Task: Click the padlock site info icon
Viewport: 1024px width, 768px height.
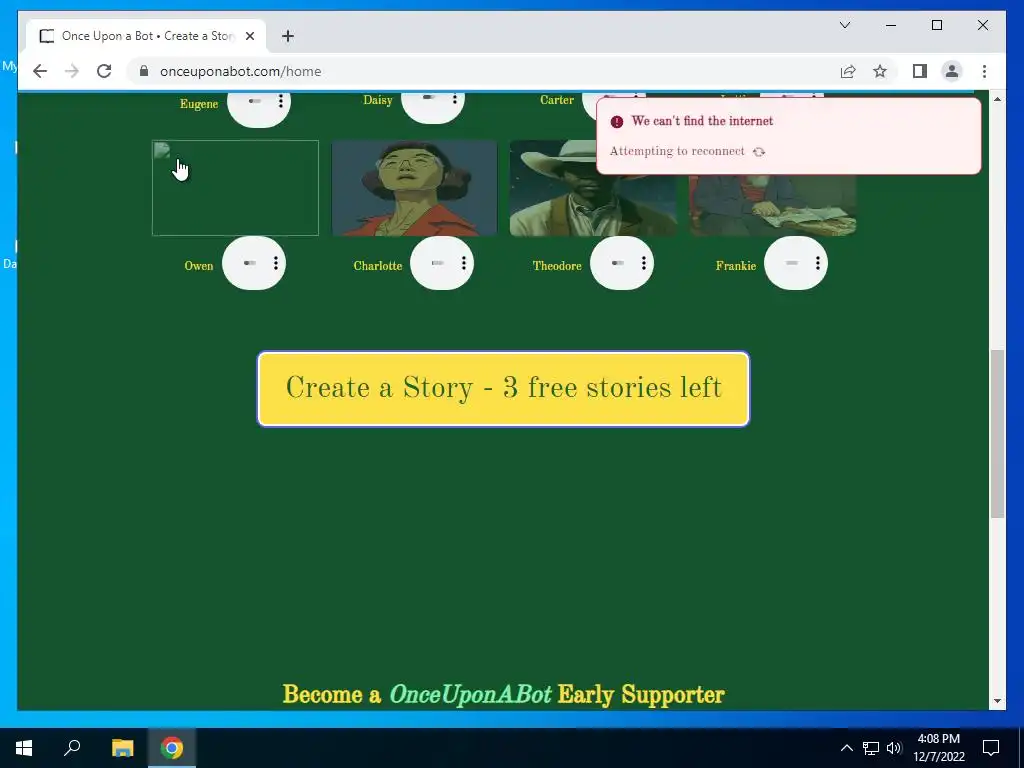Action: pos(144,71)
